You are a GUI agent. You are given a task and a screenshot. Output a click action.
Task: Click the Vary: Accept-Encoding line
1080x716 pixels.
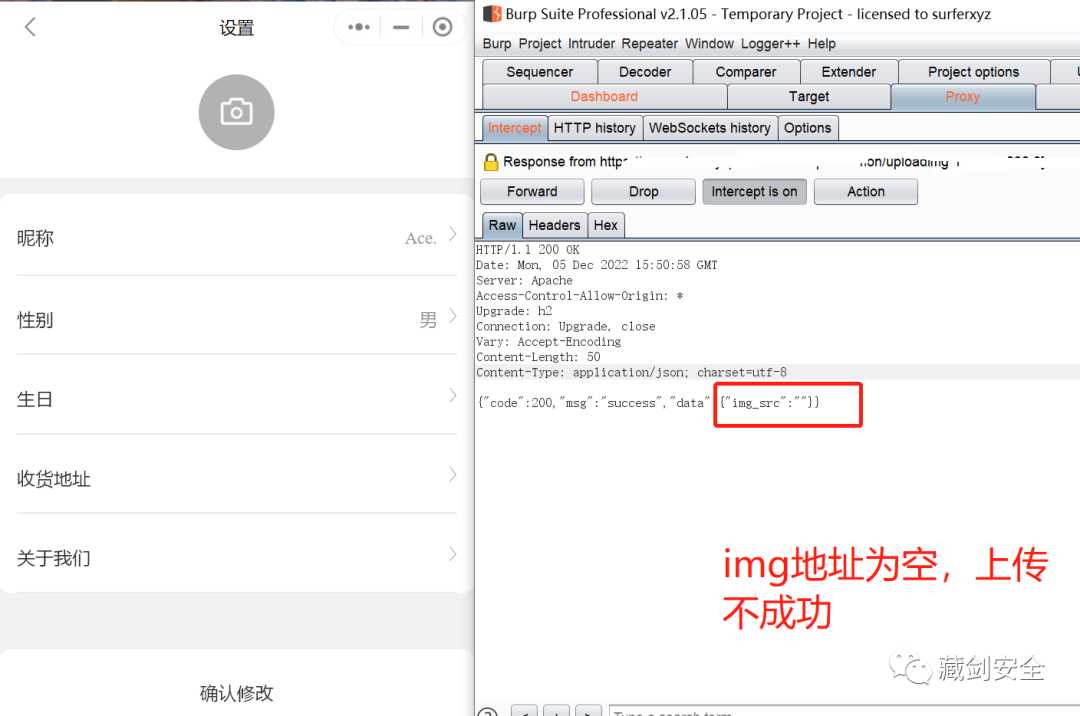[x=548, y=342]
